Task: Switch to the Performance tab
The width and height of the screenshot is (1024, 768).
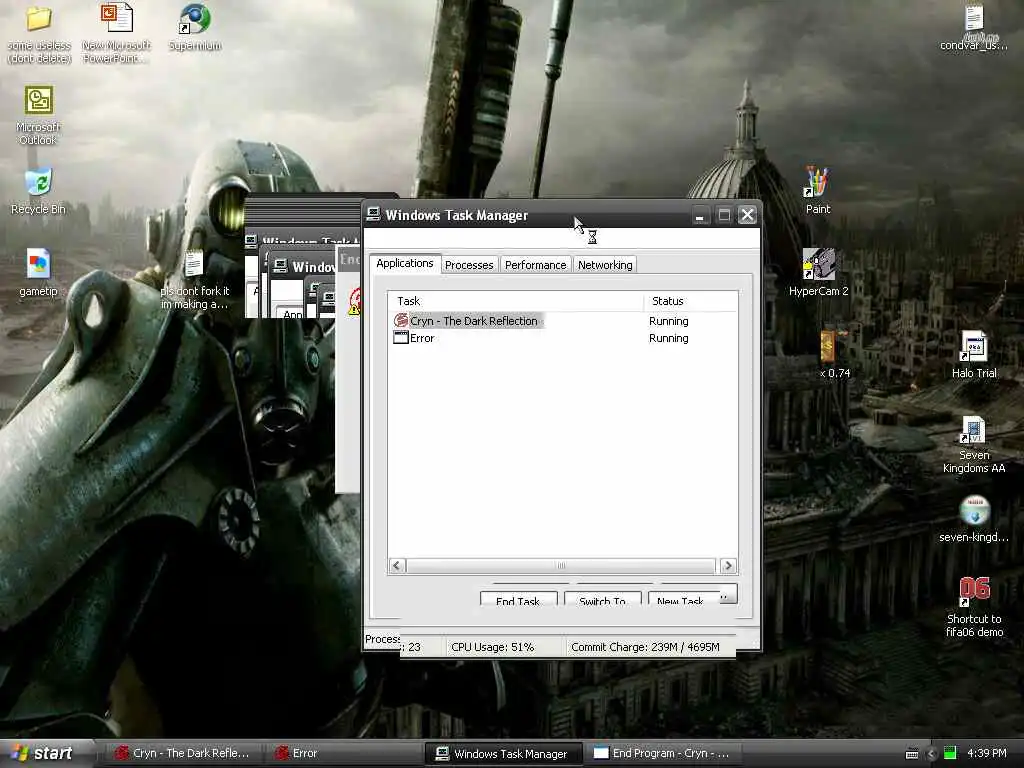Action: [536, 265]
